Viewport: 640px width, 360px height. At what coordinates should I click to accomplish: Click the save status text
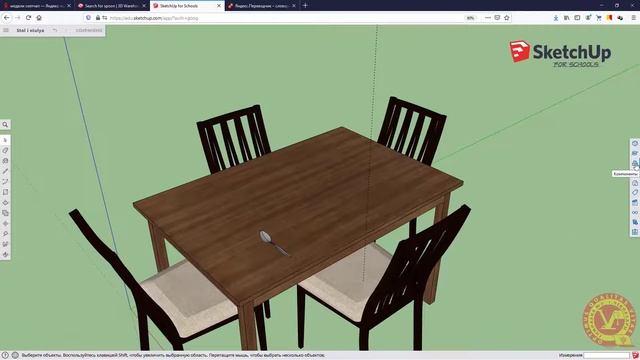coord(89,30)
